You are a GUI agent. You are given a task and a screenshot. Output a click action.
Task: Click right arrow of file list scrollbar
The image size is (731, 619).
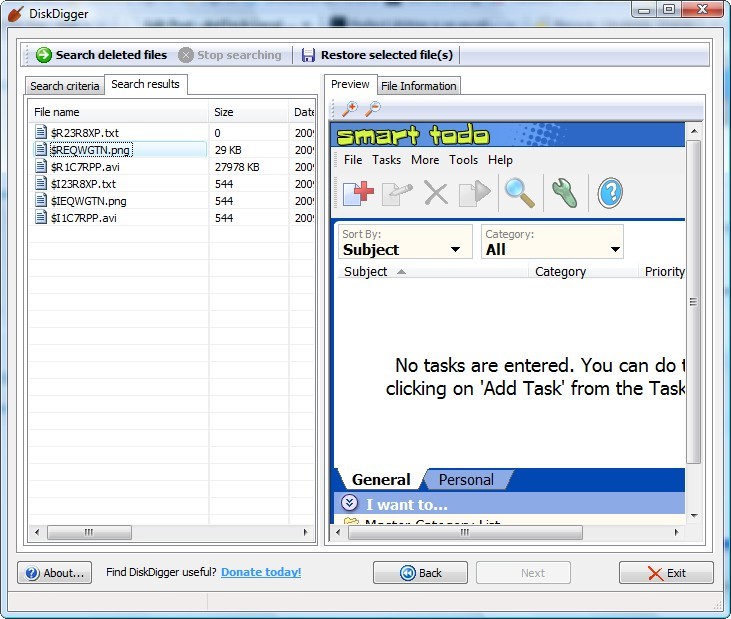[x=305, y=532]
